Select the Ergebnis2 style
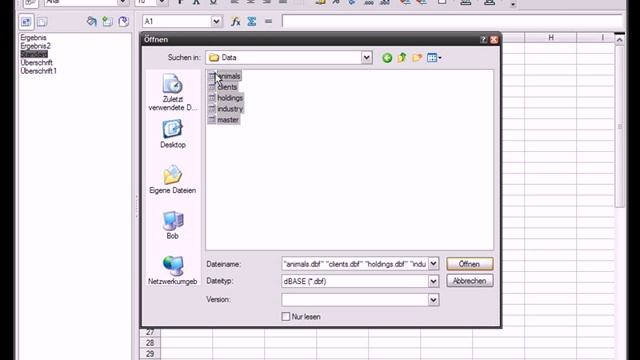Image resolution: width=640 pixels, height=360 pixels. click(x=36, y=46)
